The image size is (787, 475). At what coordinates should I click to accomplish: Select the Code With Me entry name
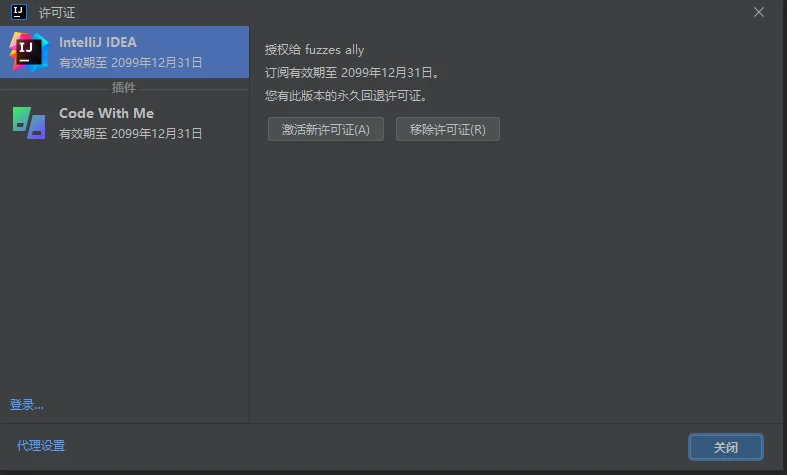coord(106,113)
